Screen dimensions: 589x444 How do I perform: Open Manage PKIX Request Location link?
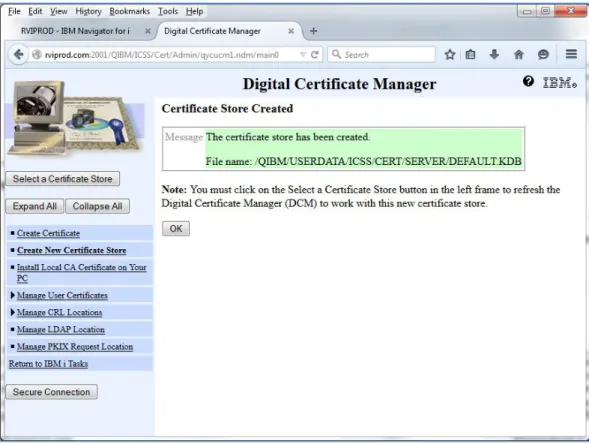tap(75, 346)
